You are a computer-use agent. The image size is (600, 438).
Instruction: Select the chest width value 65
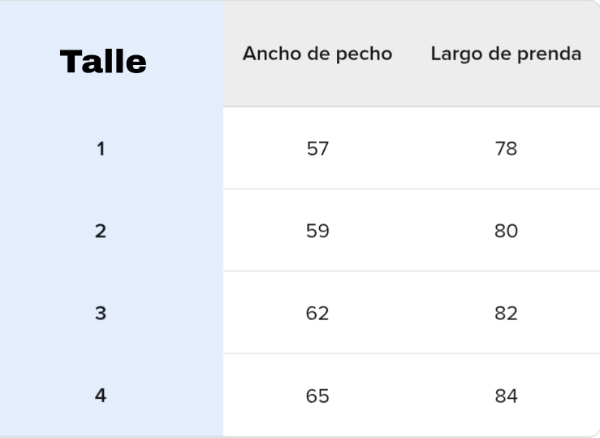[x=317, y=395]
